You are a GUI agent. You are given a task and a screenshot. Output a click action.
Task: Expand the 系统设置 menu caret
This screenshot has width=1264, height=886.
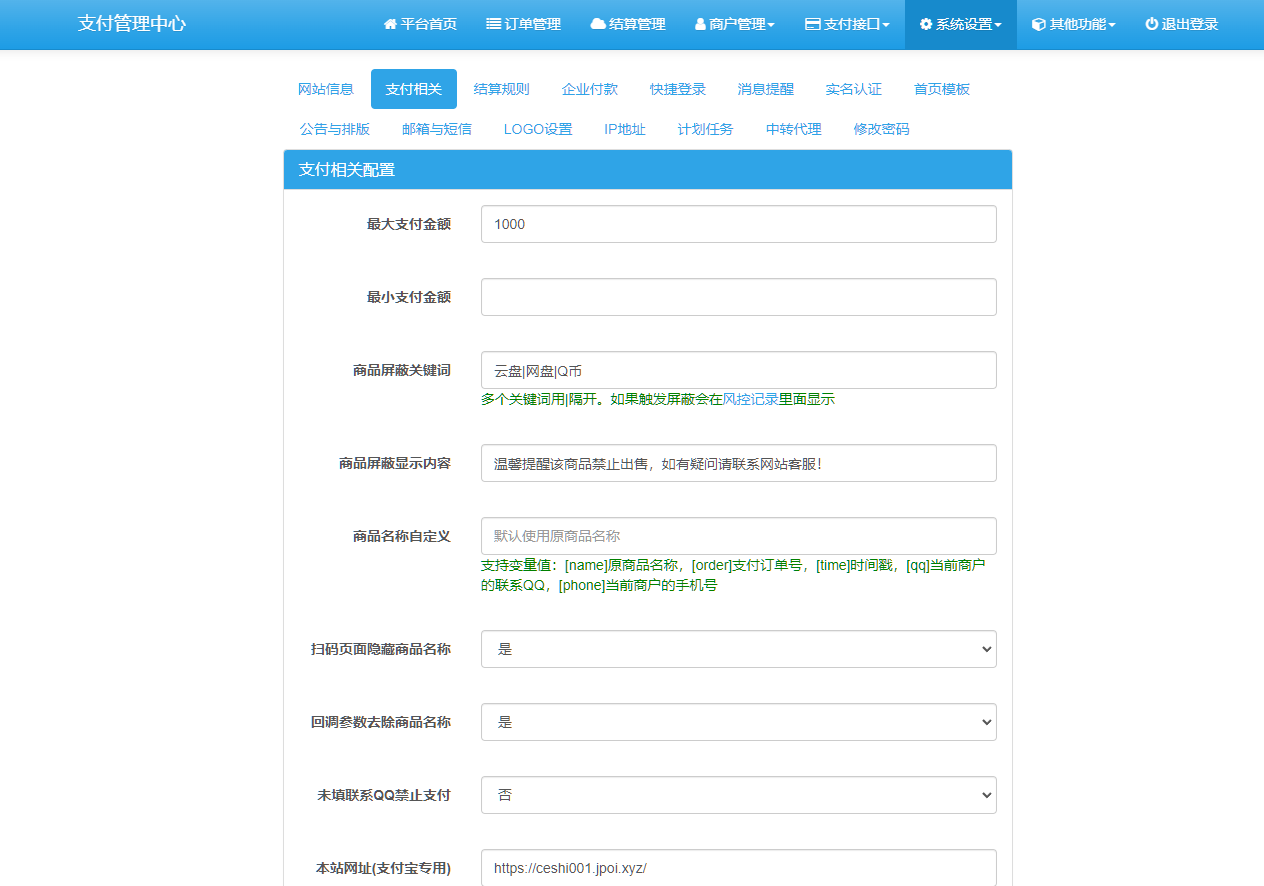pos(998,25)
